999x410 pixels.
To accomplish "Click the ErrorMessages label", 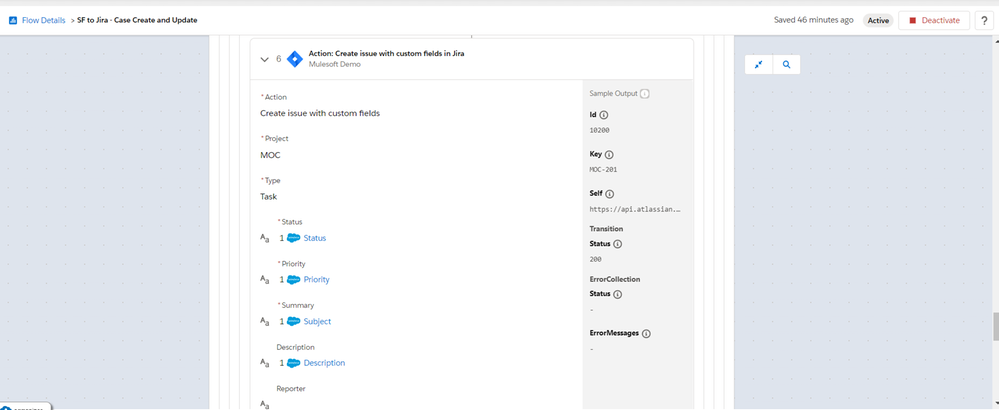I will pyautogui.click(x=614, y=333).
